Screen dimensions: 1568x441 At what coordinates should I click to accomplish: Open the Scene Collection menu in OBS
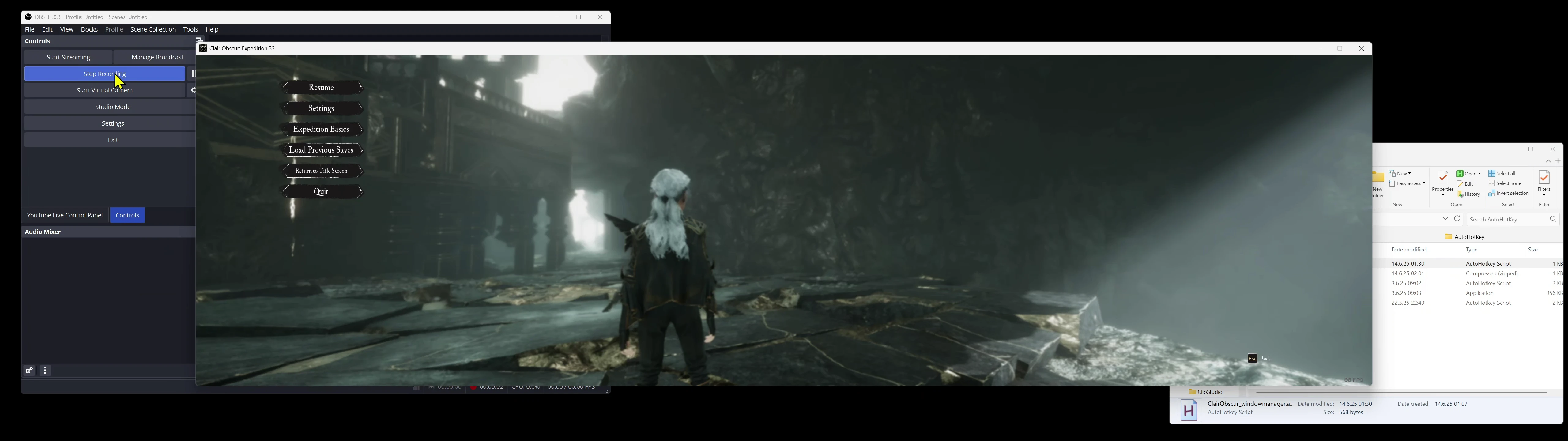tap(153, 29)
